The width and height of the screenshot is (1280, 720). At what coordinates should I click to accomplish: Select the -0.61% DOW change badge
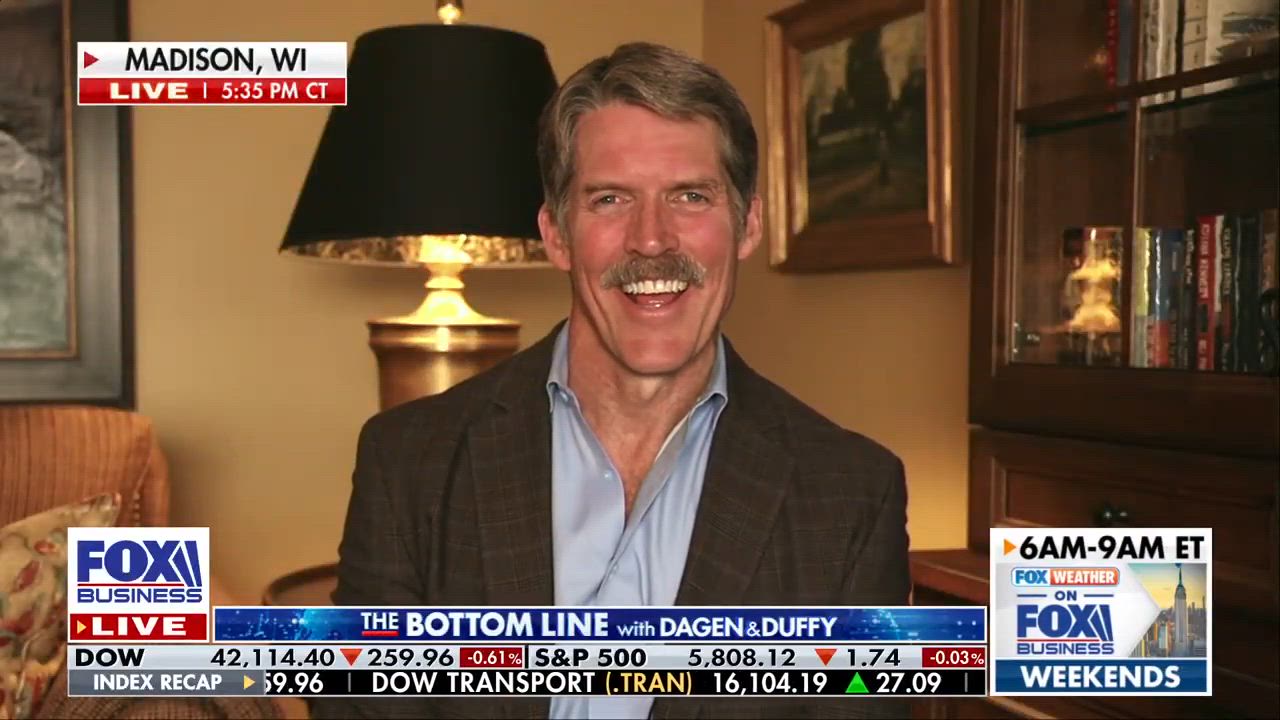492,658
